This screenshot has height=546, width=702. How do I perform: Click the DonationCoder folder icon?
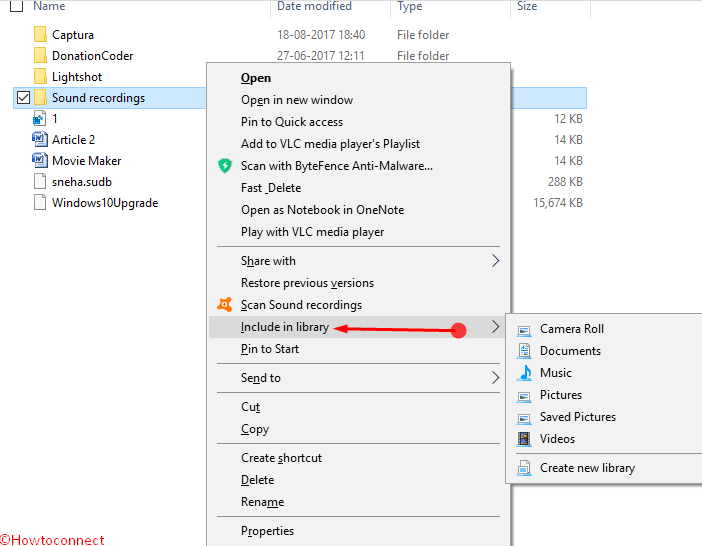point(40,55)
